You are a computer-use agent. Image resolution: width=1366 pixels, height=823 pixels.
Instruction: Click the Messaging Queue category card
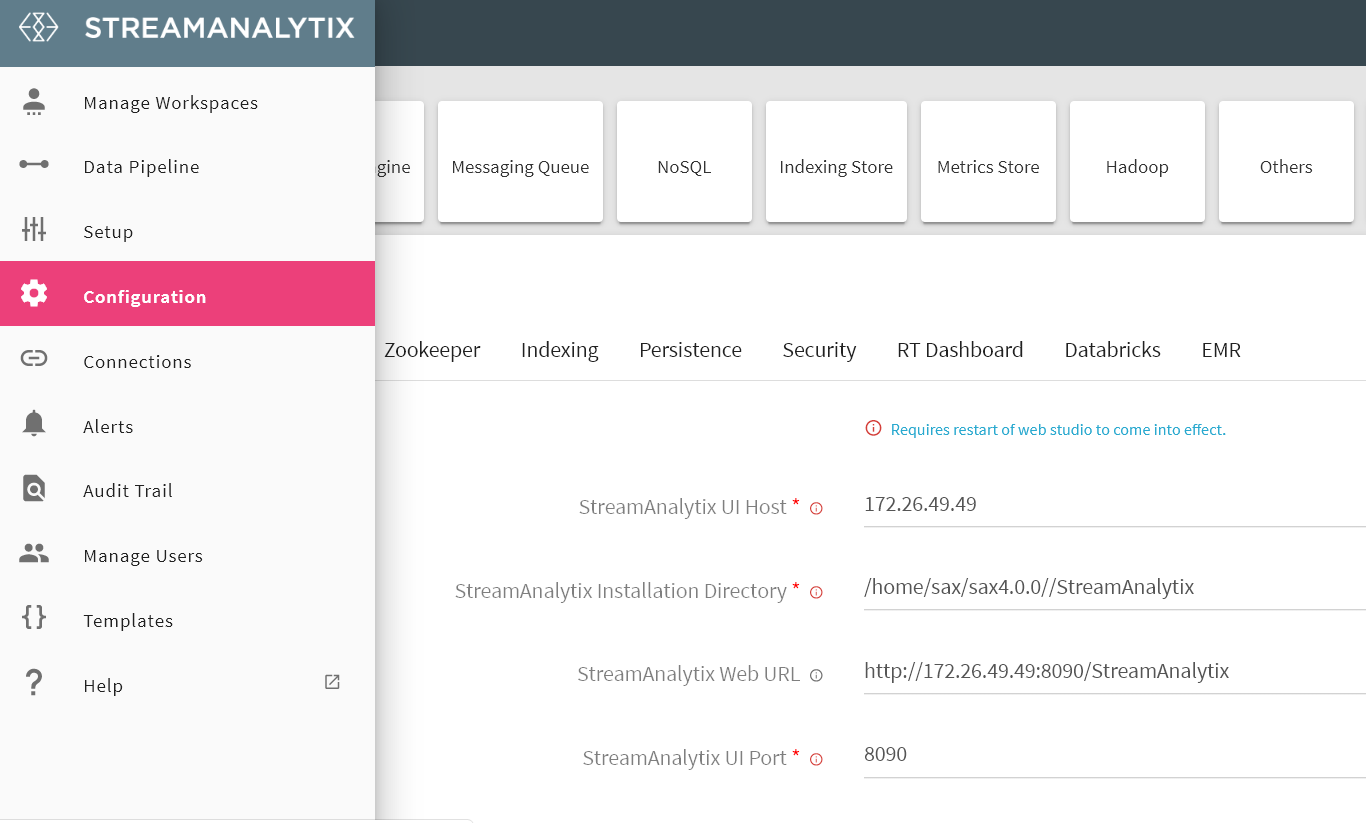click(x=520, y=162)
